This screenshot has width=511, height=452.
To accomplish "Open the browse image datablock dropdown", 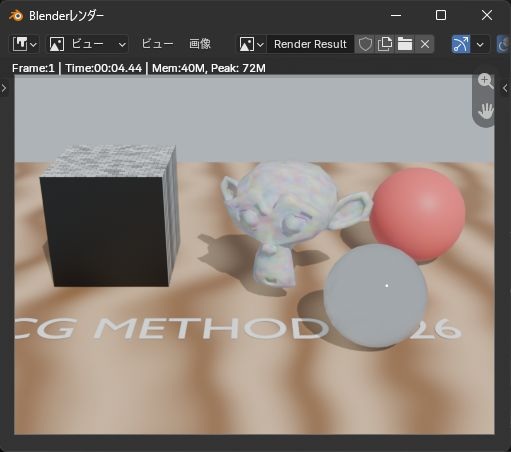I will [x=251, y=44].
